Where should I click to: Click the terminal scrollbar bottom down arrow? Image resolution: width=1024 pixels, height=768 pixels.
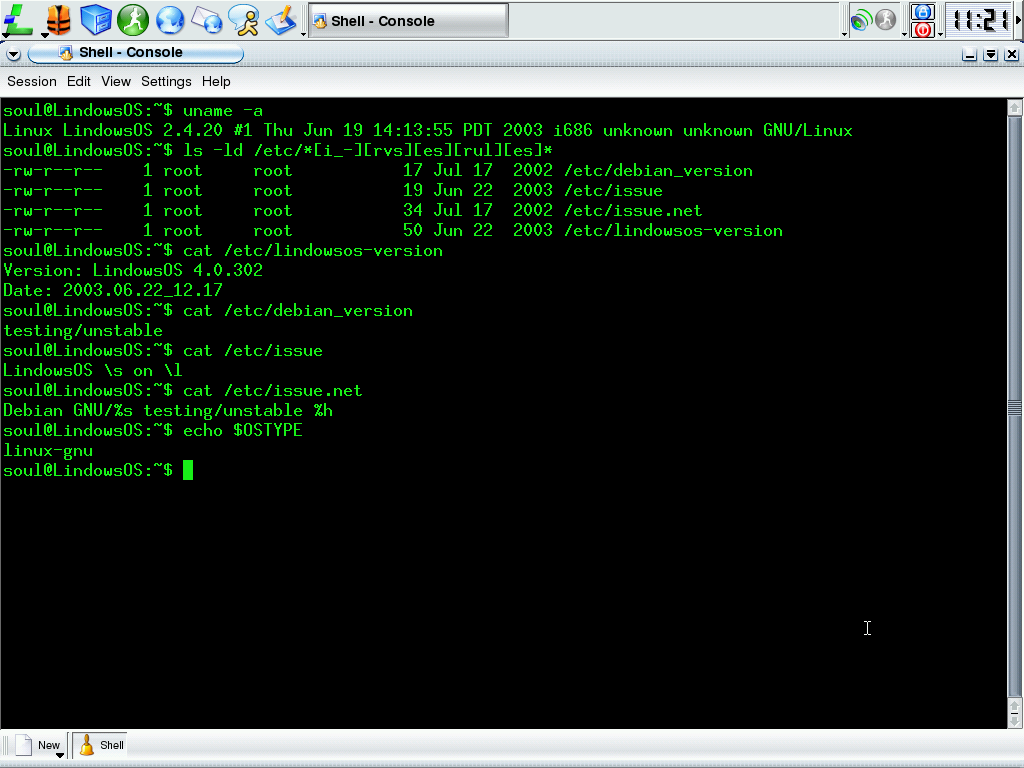coord(1015,720)
